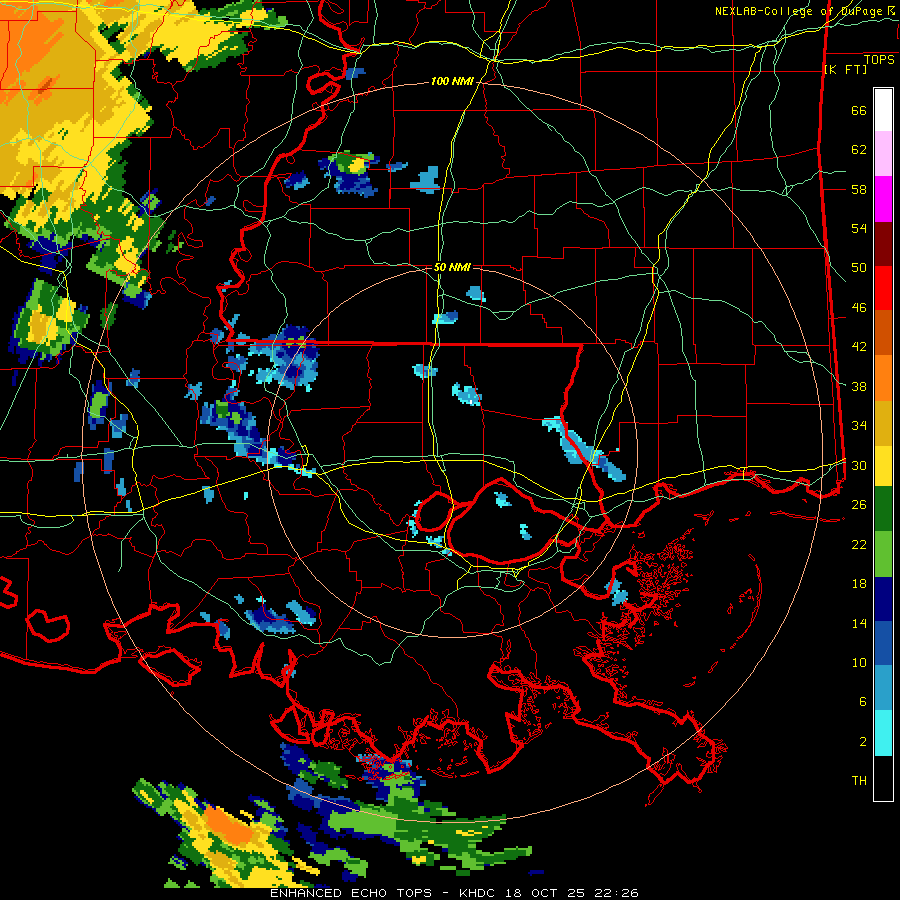
Task: Click the '14' legend value label
Action: pos(859,623)
